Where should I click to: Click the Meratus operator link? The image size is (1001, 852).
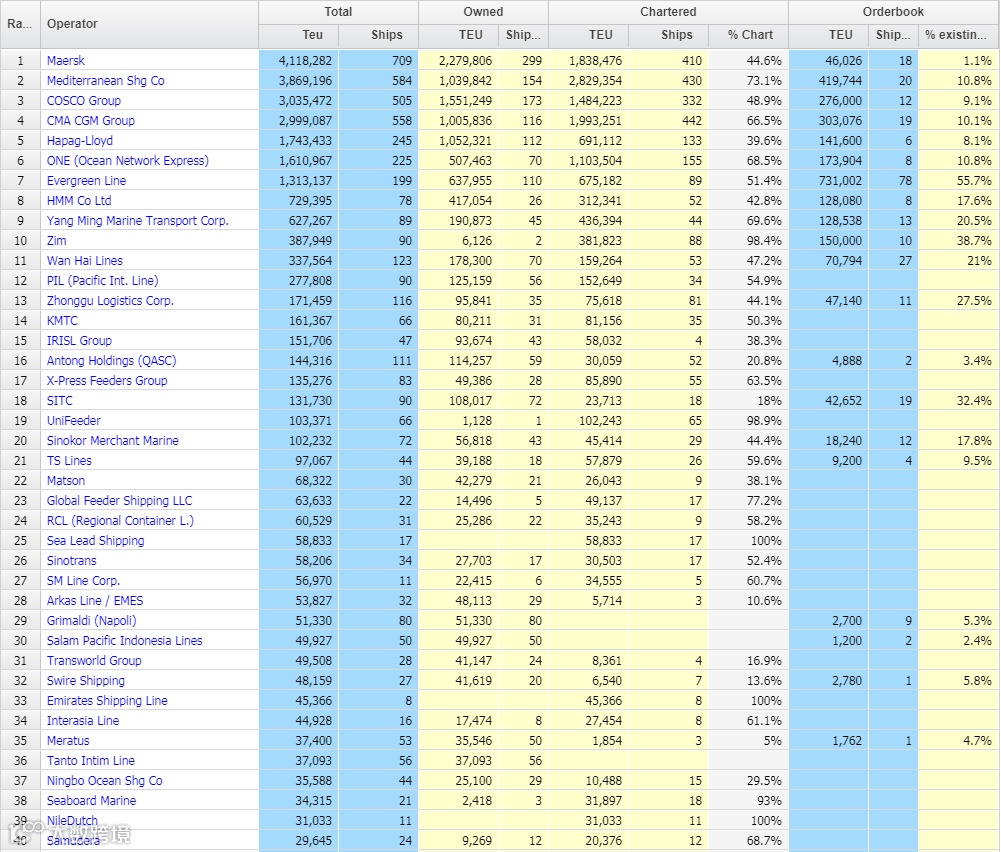pos(68,740)
